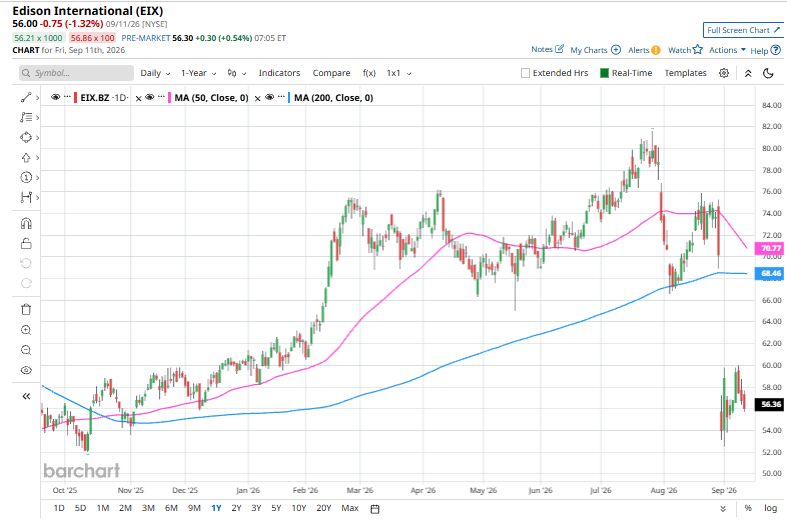Expand the 1-Year period dropdown
This screenshot has height=525, width=787.
point(199,73)
